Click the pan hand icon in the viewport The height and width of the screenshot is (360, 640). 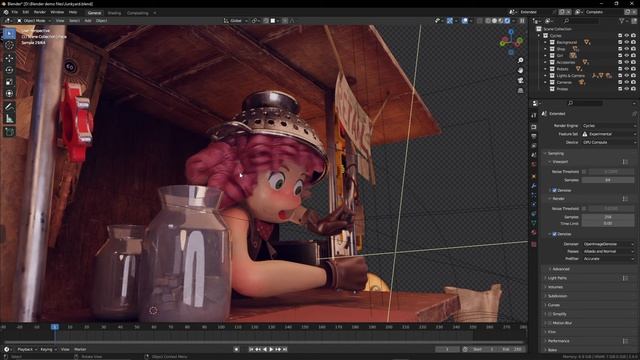pos(520,70)
